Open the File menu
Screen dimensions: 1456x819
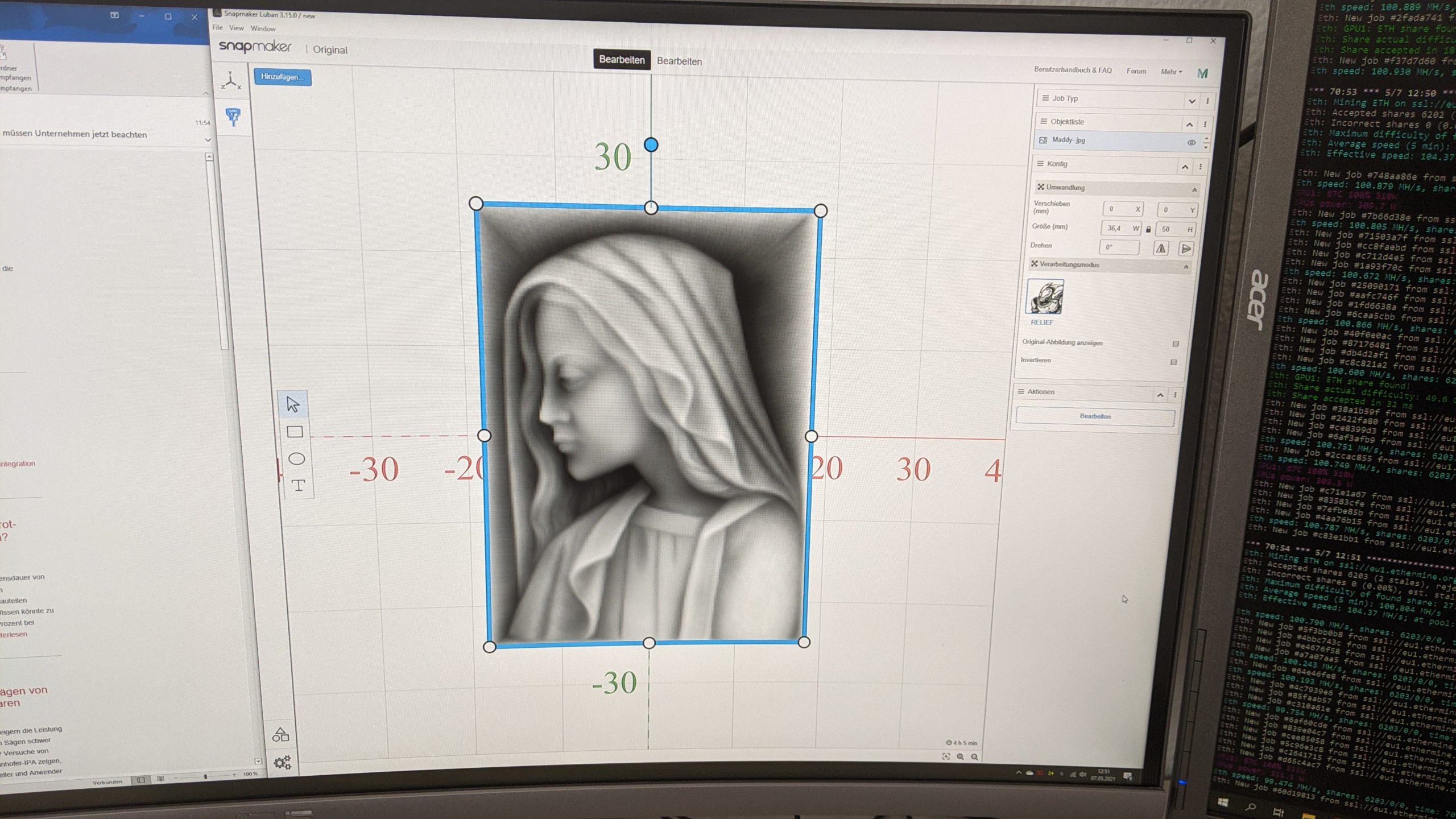[x=218, y=27]
